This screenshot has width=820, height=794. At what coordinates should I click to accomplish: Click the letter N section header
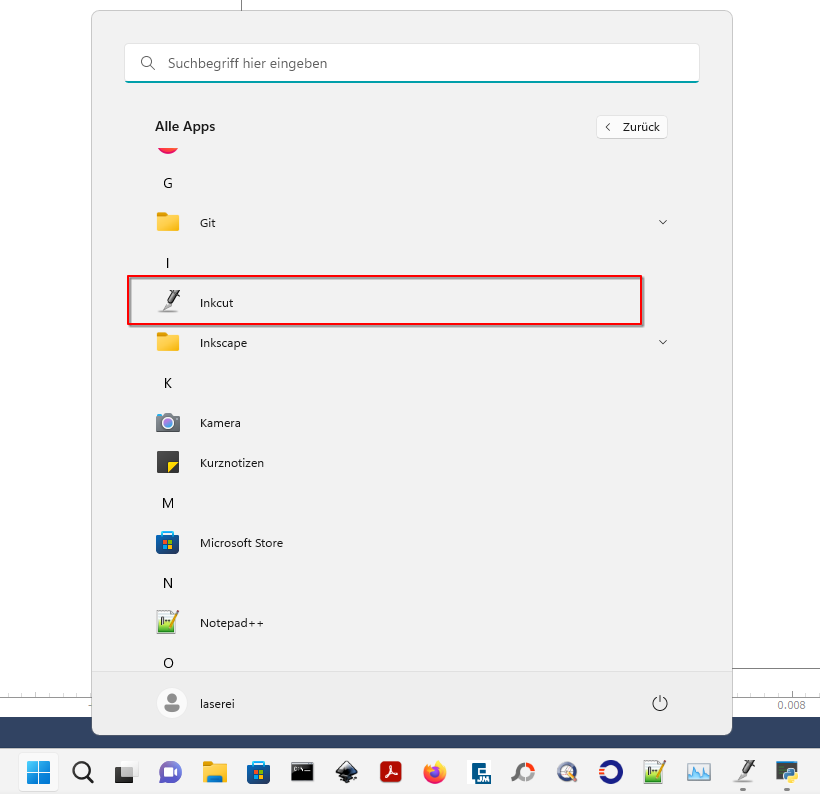(x=168, y=583)
